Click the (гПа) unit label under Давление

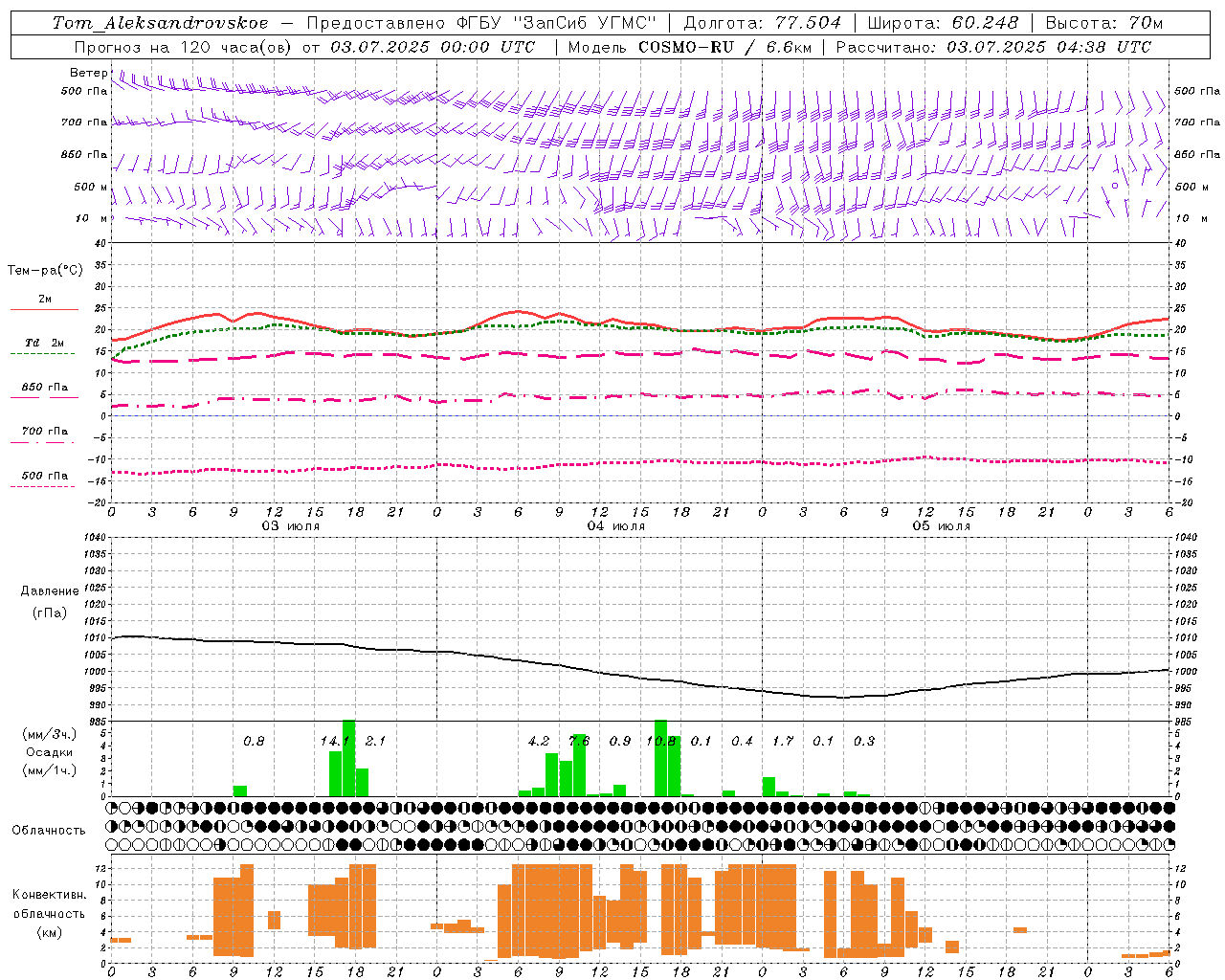50,613
